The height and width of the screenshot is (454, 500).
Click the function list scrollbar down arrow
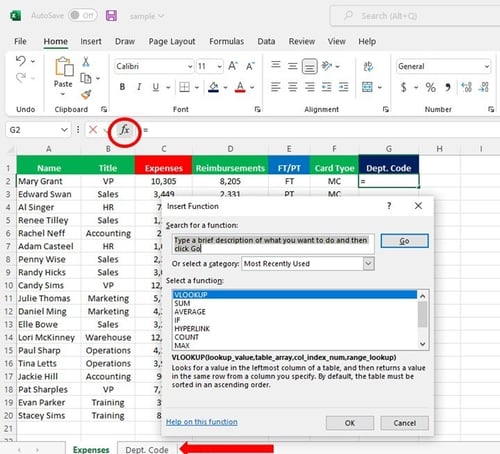[x=423, y=344]
